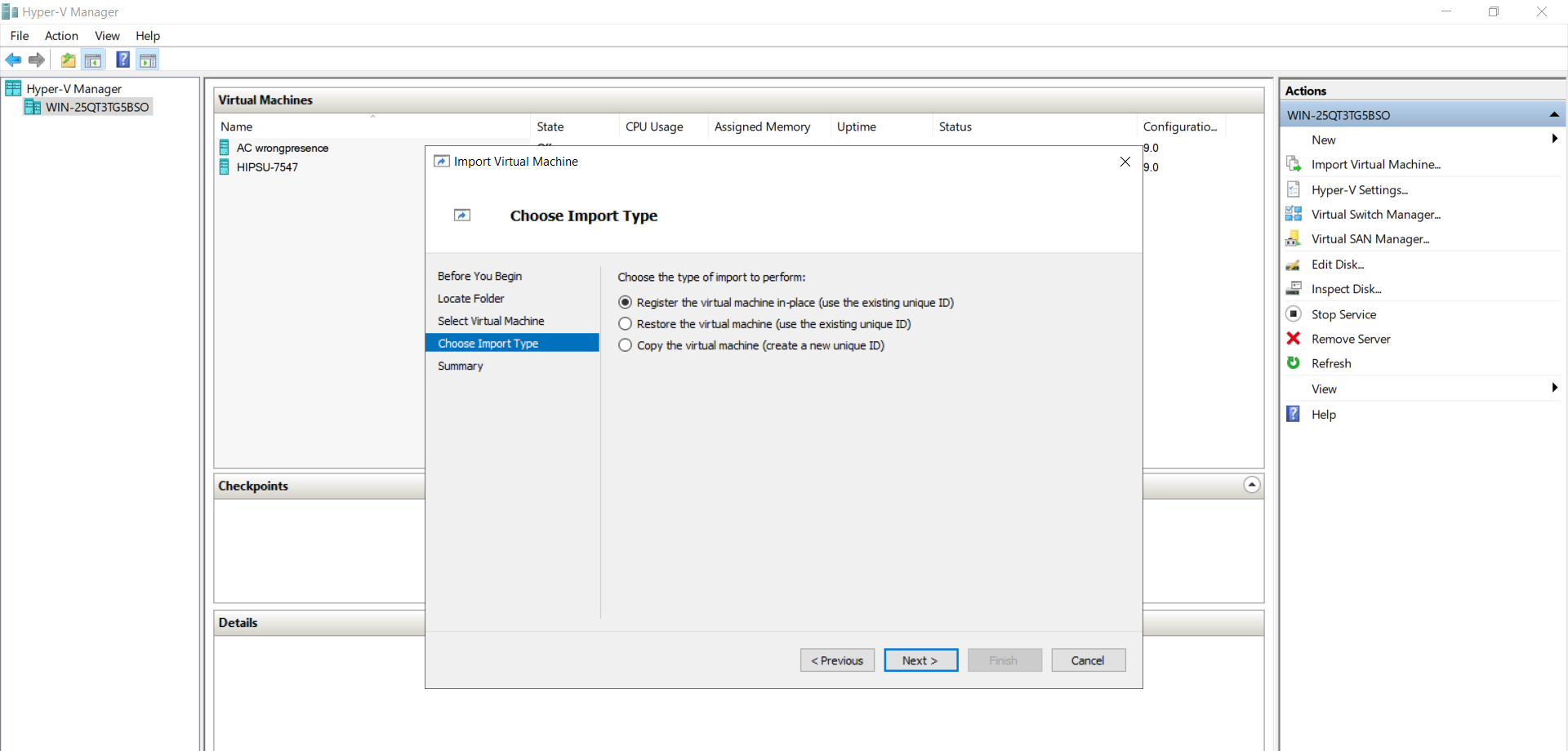Click the blue Help toolbar icon
1568x751 pixels.
coord(122,60)
